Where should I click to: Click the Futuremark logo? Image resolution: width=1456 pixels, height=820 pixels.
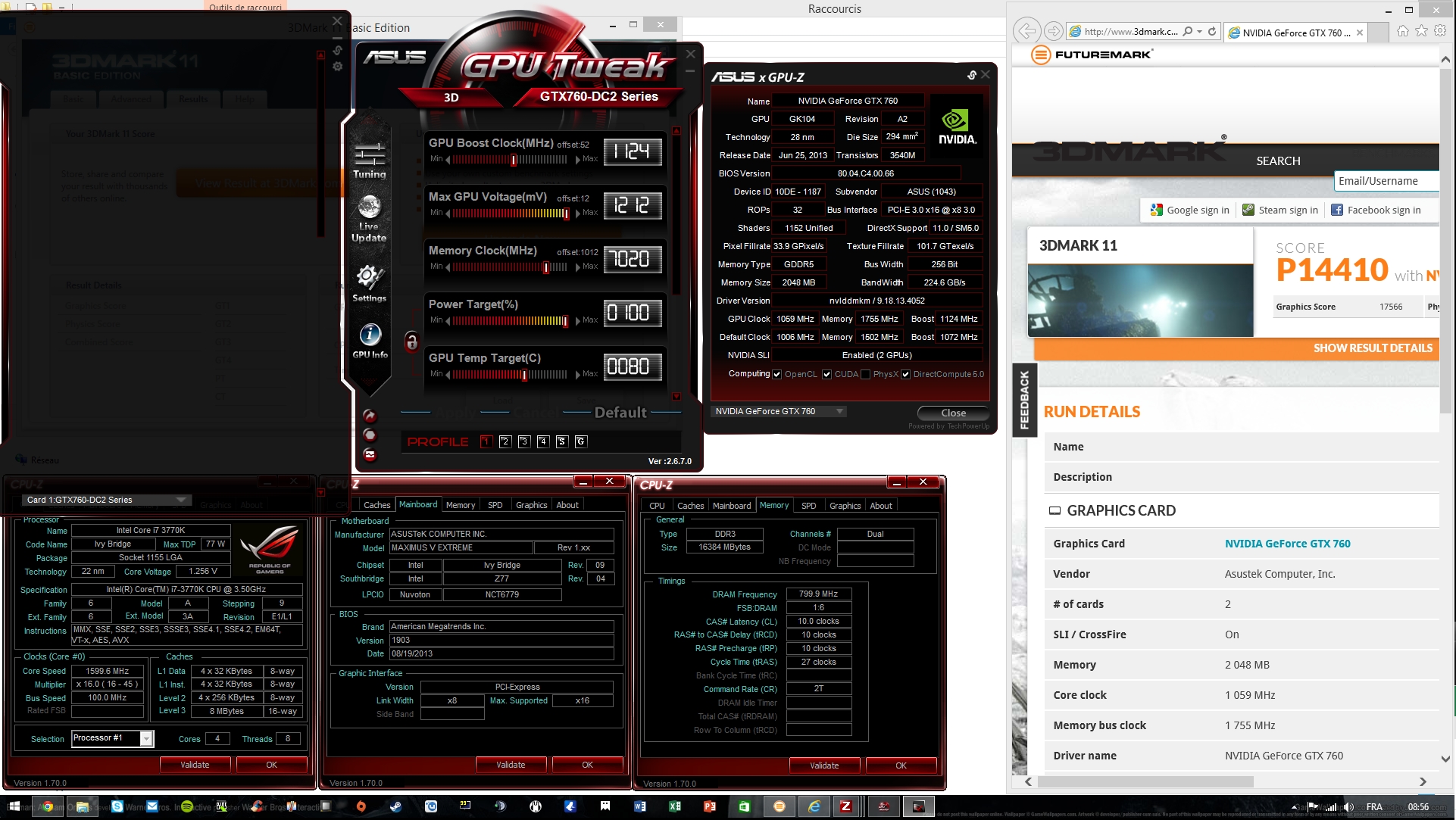(1092, 55)
